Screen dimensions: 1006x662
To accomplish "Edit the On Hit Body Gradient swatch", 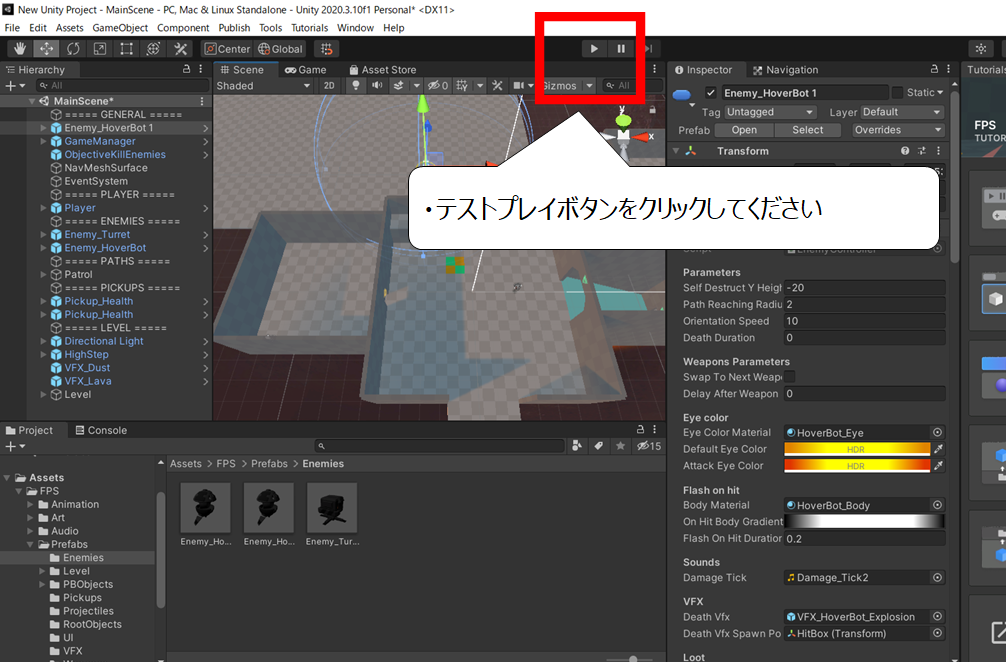I will click(864, 522).
